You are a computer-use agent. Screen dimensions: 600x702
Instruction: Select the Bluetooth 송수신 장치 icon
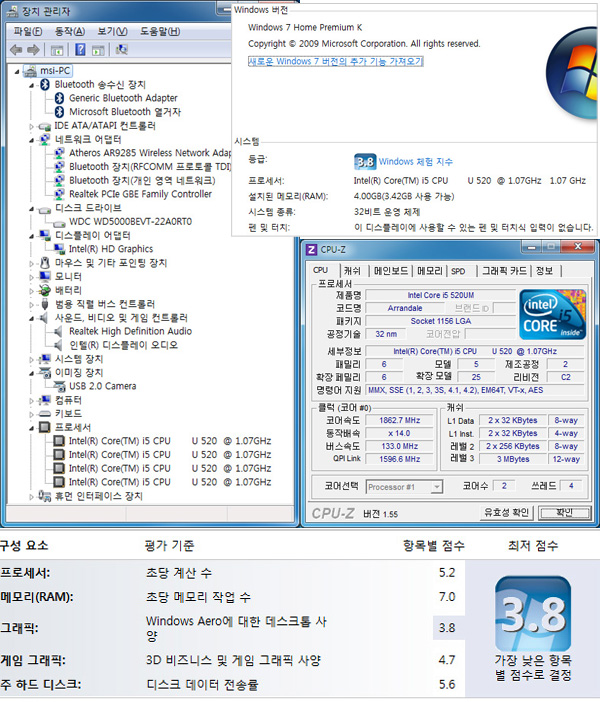click(x=45, y=84)
